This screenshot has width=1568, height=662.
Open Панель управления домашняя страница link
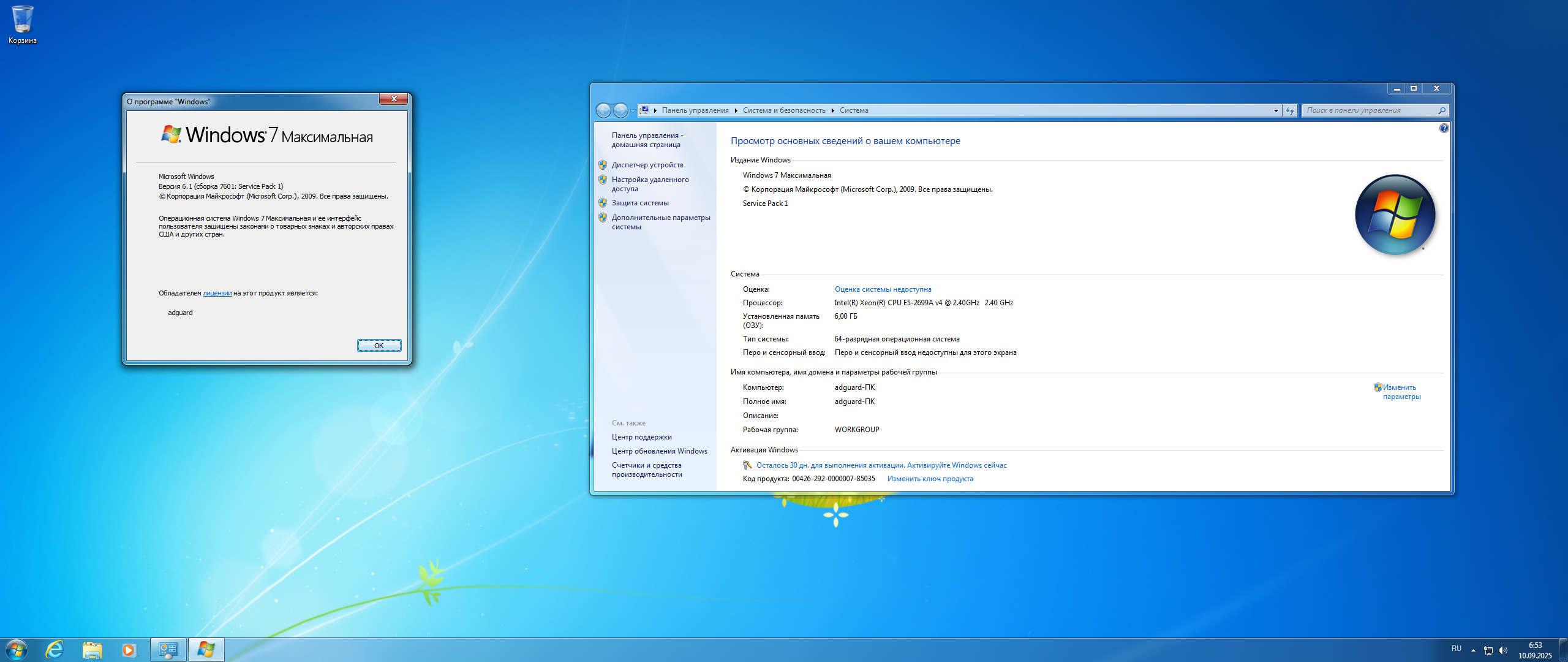point(647,140)
